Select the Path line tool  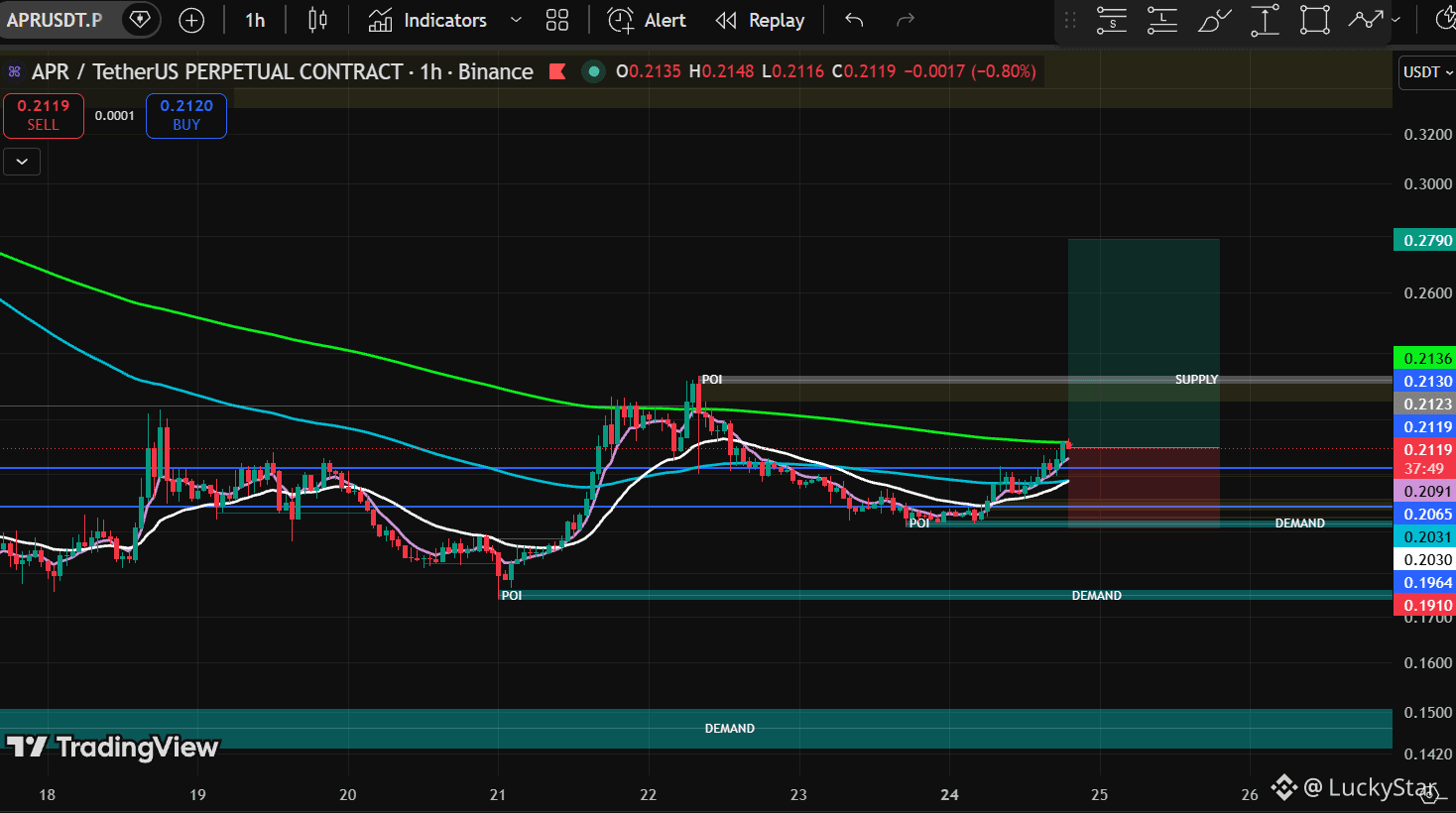pos(1366,20)
